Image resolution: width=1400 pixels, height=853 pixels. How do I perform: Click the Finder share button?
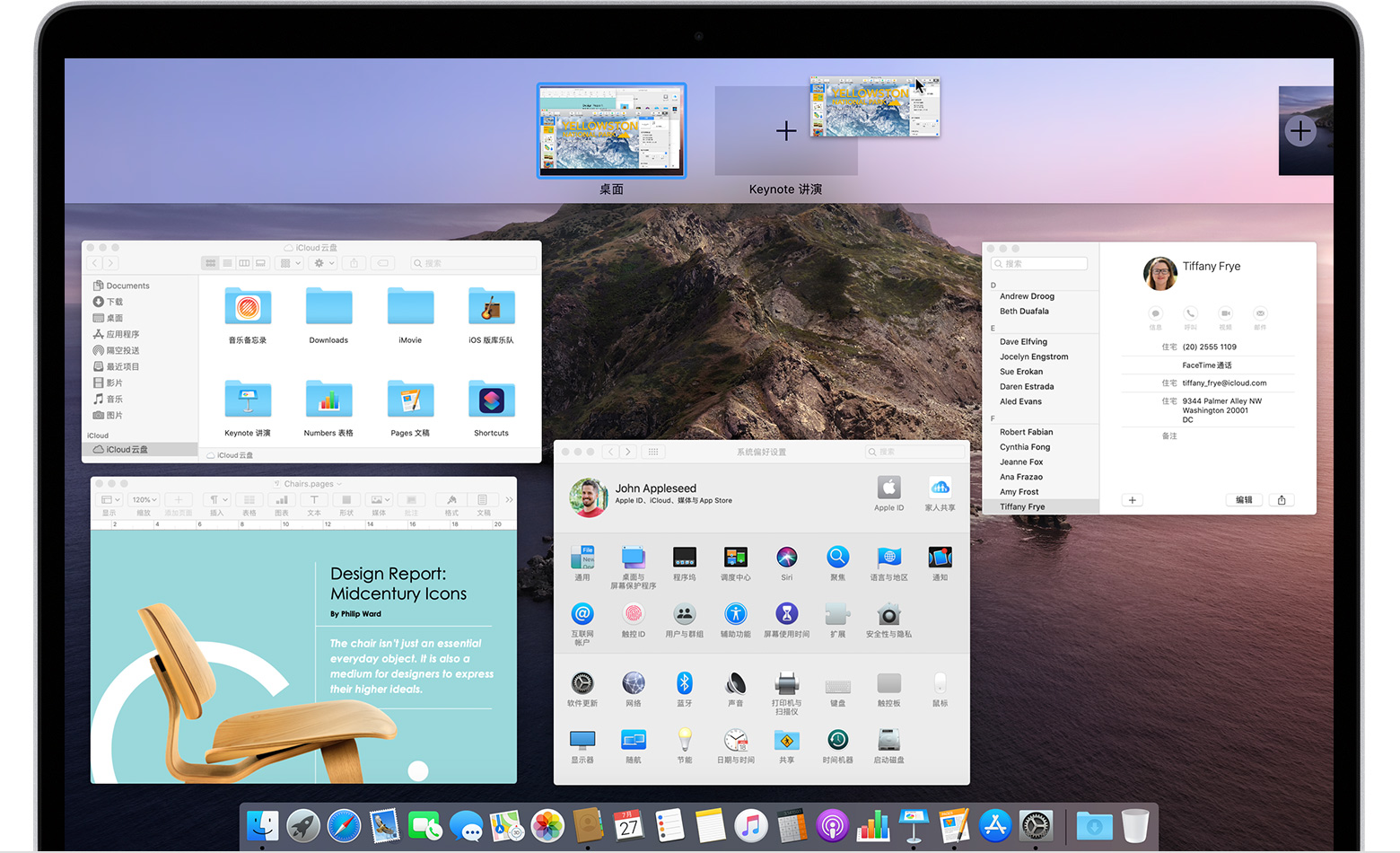tap(354, 263)
